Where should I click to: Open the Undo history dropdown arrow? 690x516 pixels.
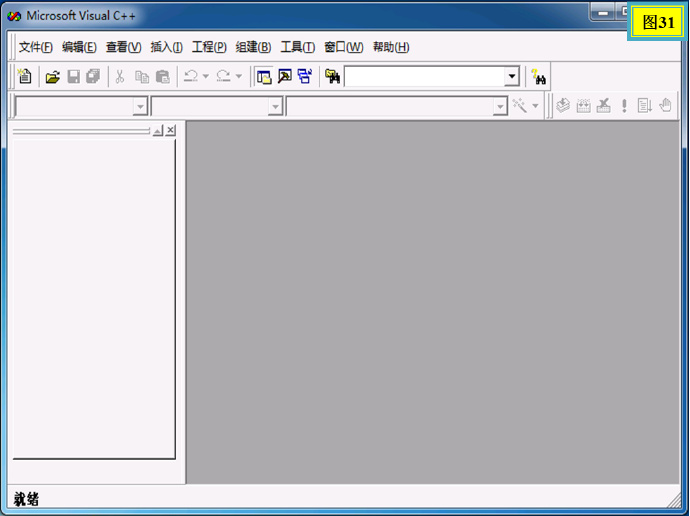pos(206,77)
